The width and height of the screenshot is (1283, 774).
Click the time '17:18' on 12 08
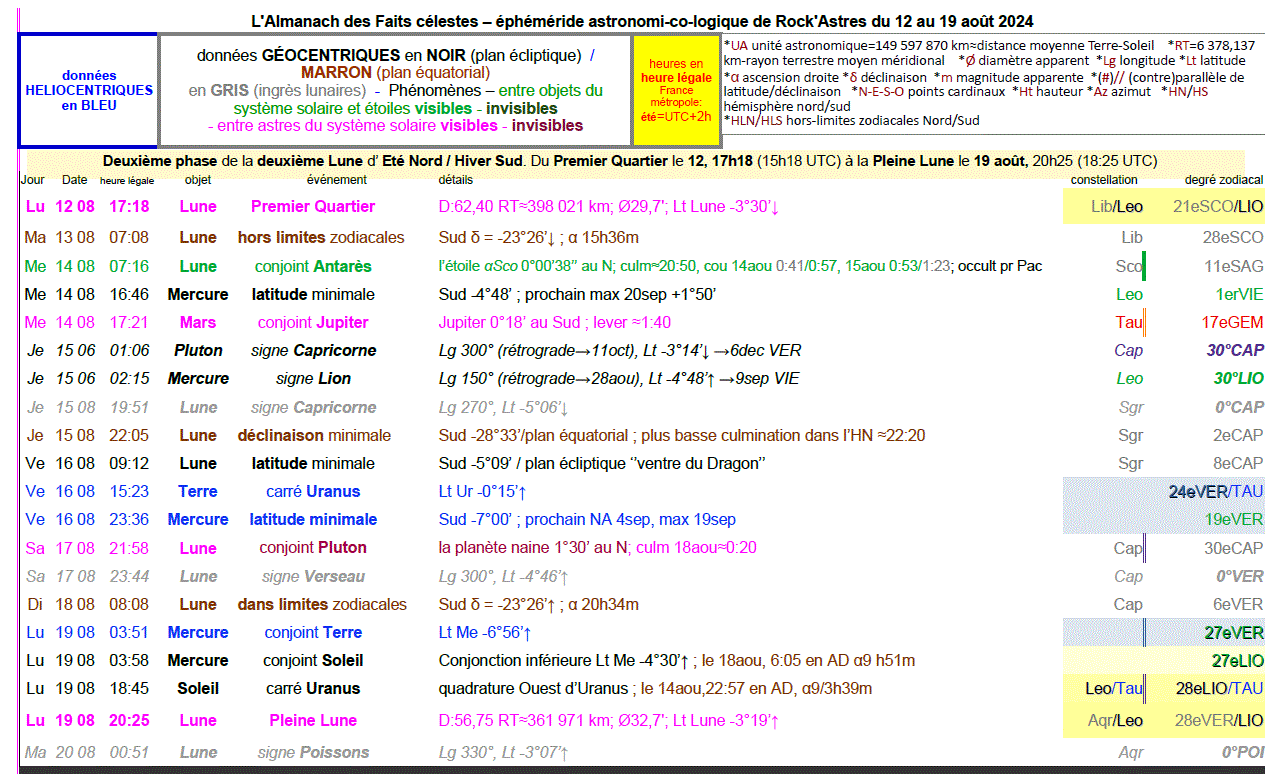click(x=129, y=206)
